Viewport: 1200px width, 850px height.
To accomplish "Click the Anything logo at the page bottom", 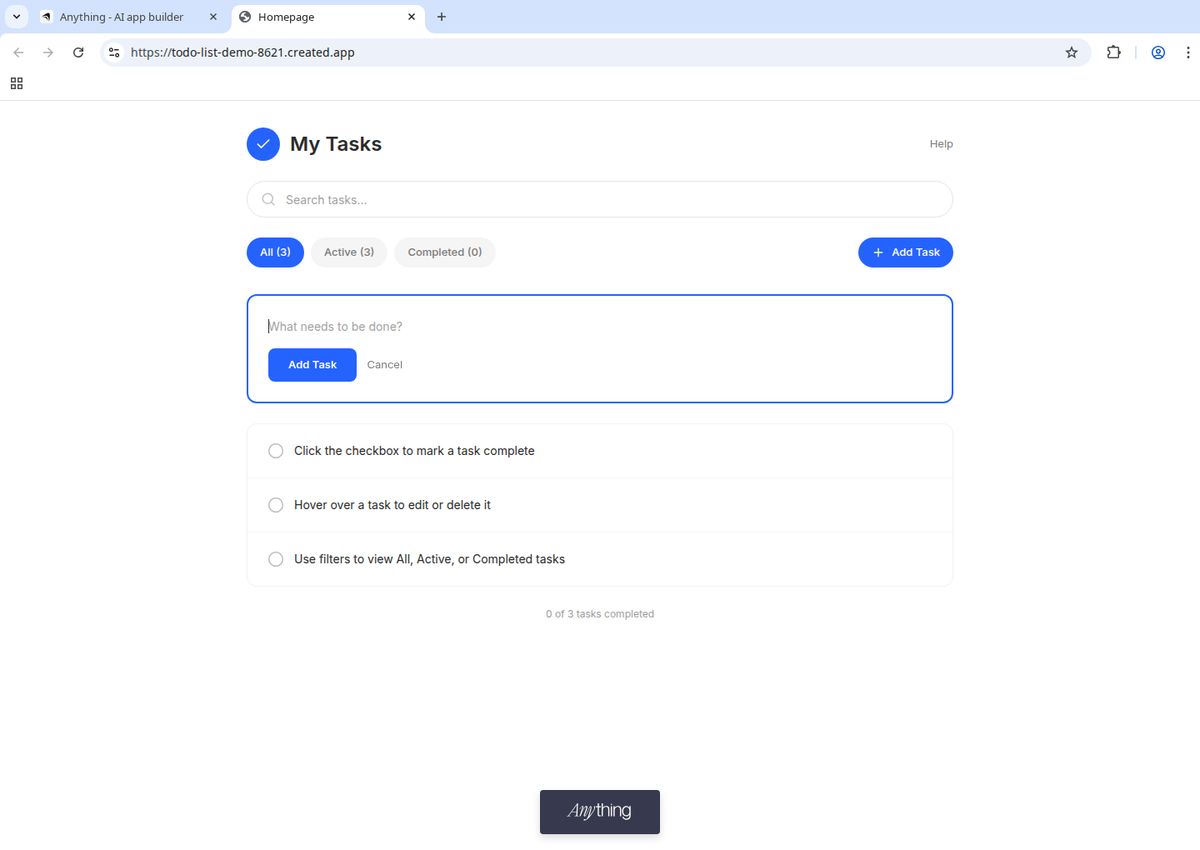I will pos(599,811).
